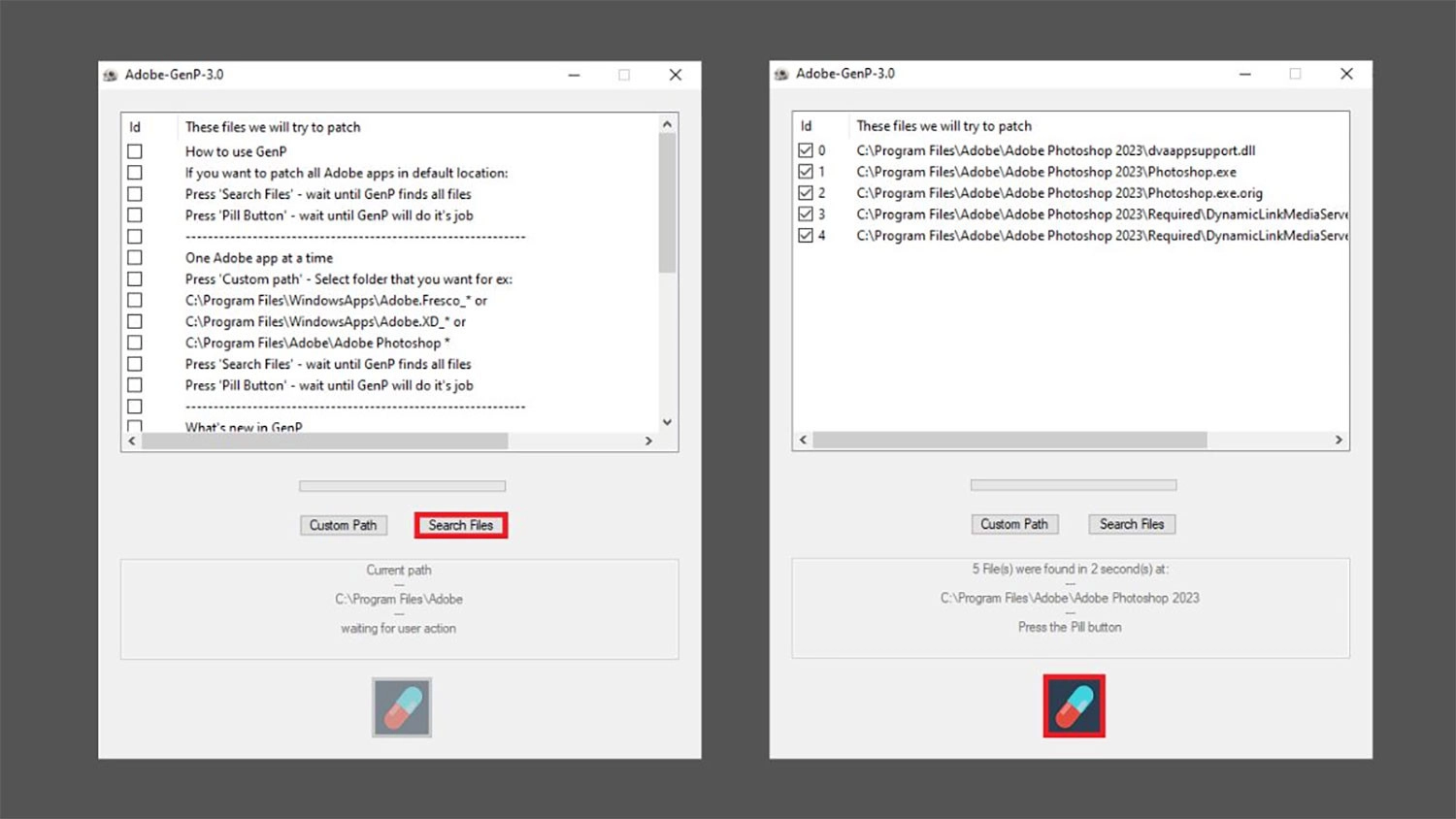The height and width of the screenshot is (819, 1456).
Task: Click the 'Press the Pill button' status text
Action: coord(1070,628)
